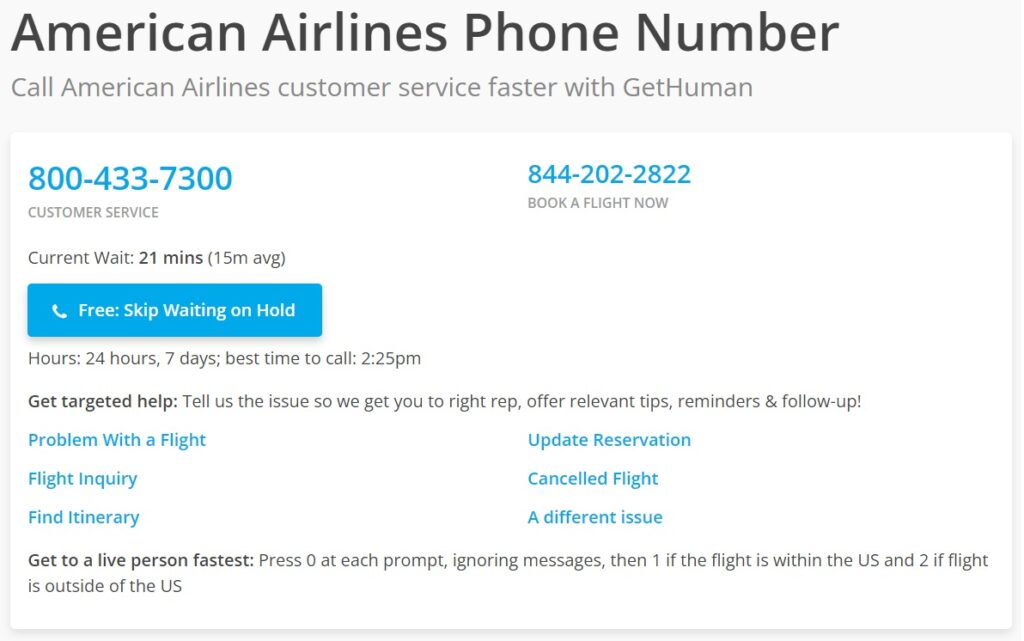Click the GetHuman subtitle text
This screenshot has width=1024, height=641.
coord(382,87)
